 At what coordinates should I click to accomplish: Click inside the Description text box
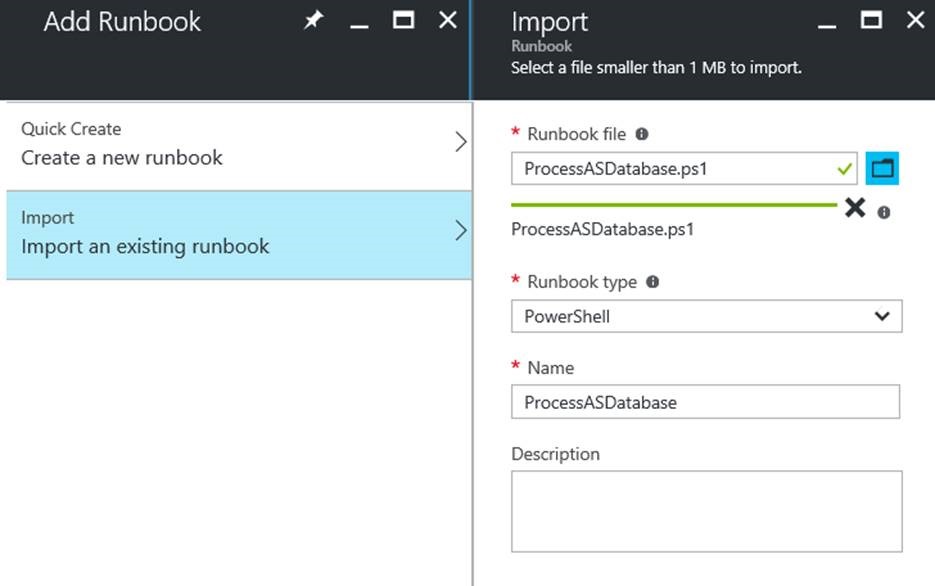point(706,511)
